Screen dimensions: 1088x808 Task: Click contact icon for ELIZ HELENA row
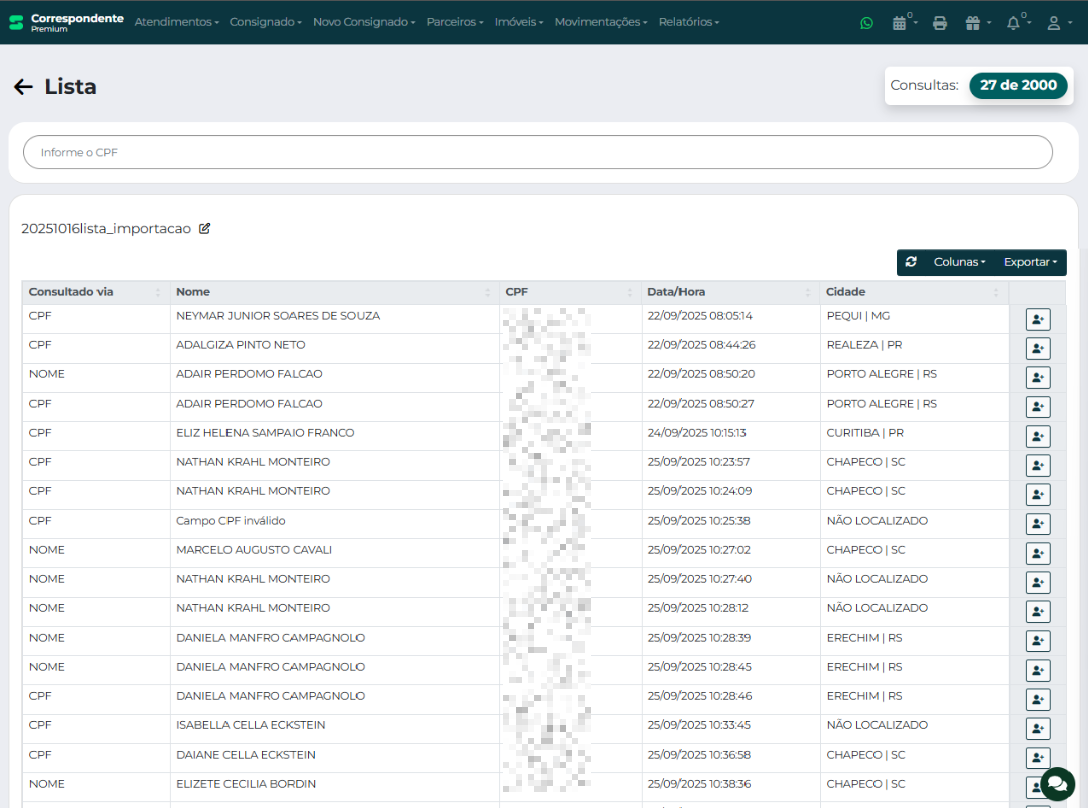pos(1037,436)
